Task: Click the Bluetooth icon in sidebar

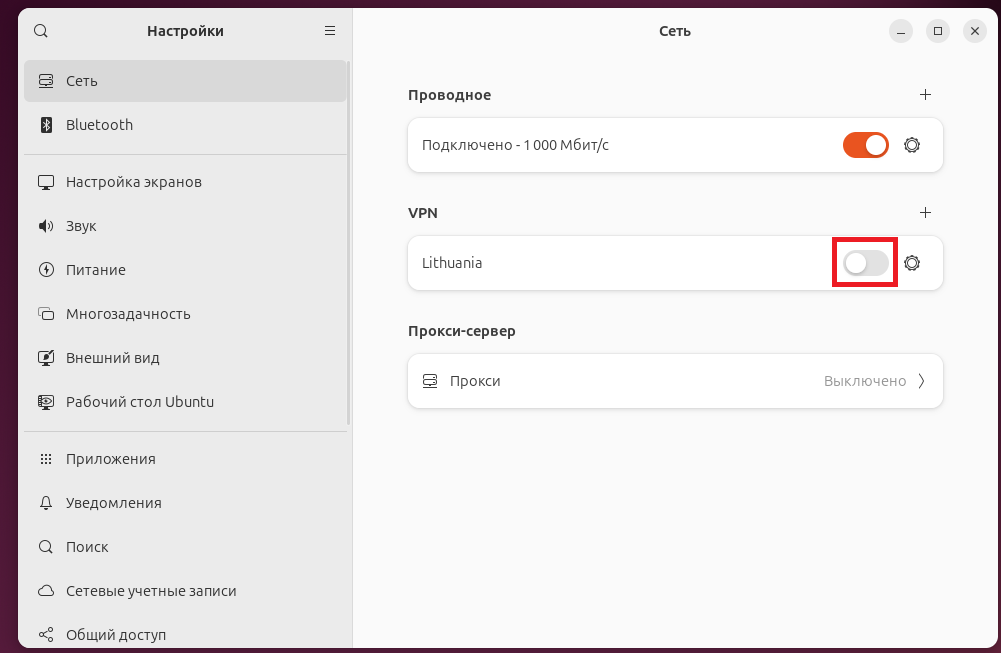Action: (x=46, y=125)
